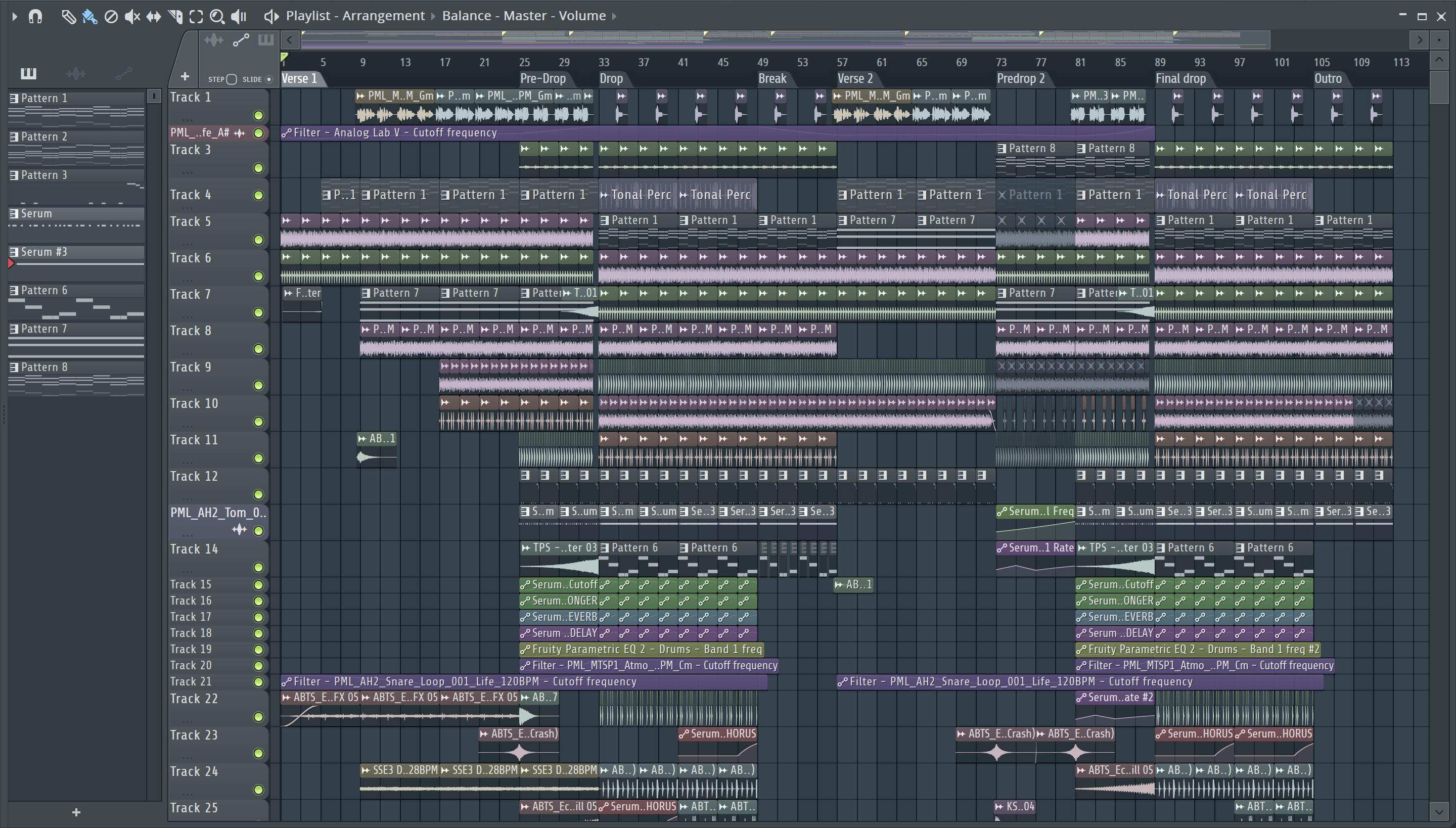The height and width of the screenshot is (828, 1456).
Task: Click the waveform icon on PML_AH2_Tom track
Action: coord(240,530)
